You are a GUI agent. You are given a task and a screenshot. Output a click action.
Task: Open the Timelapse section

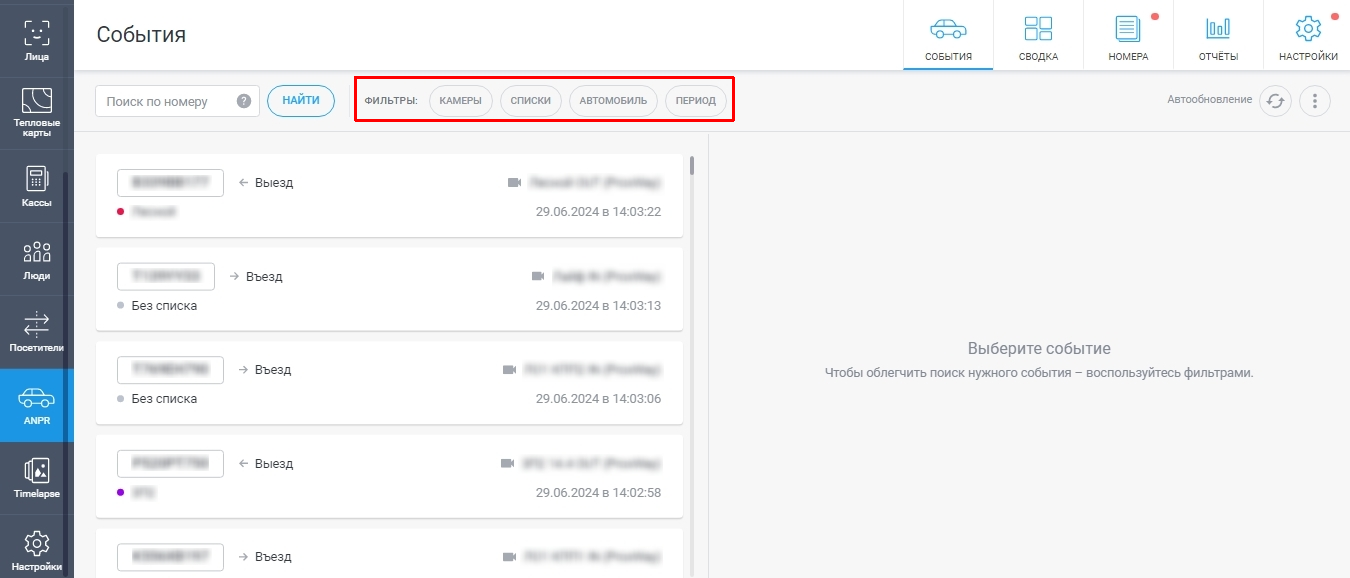coord(36,478)
